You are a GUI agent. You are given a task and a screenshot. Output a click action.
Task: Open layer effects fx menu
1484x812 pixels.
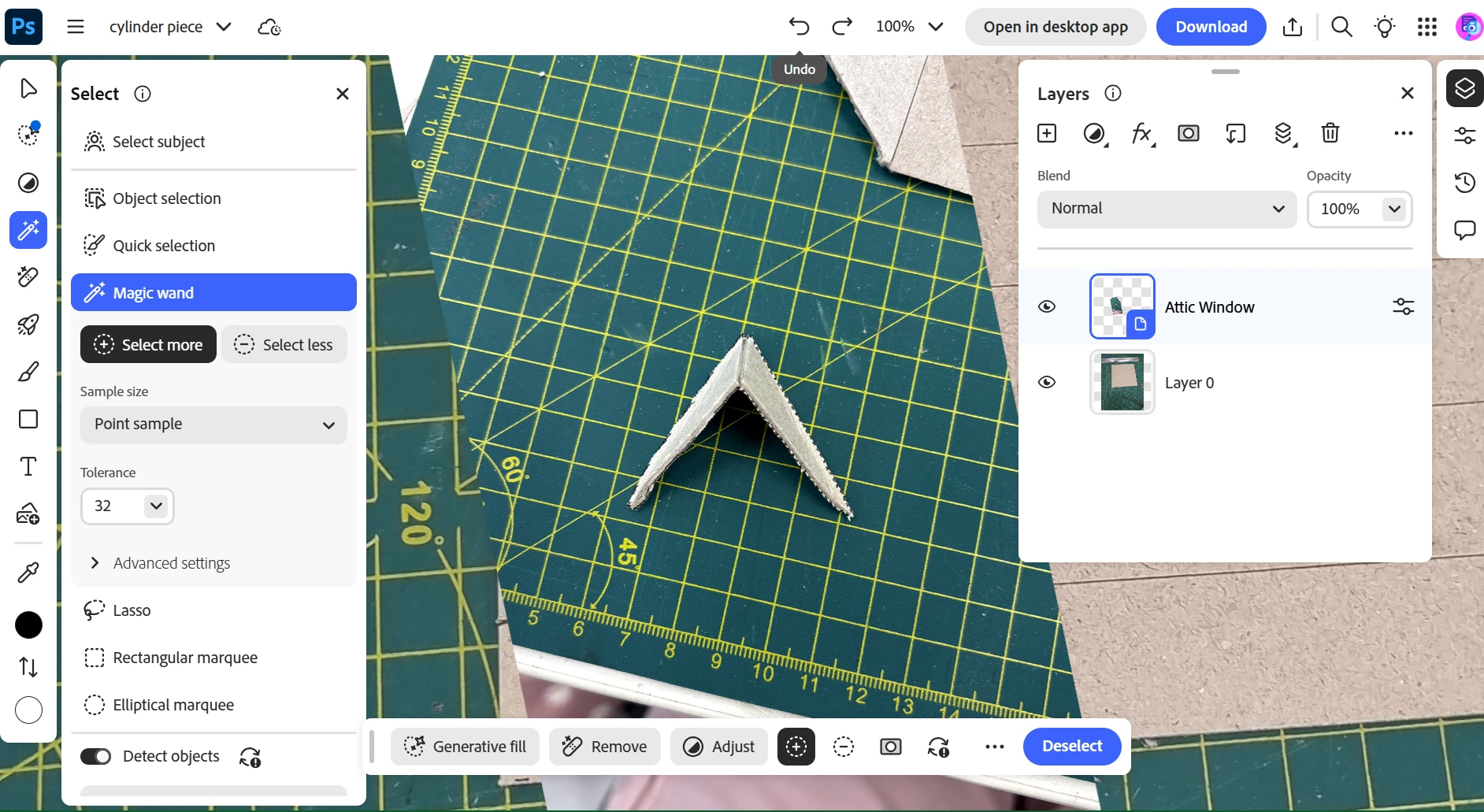tap(1142, 133)
